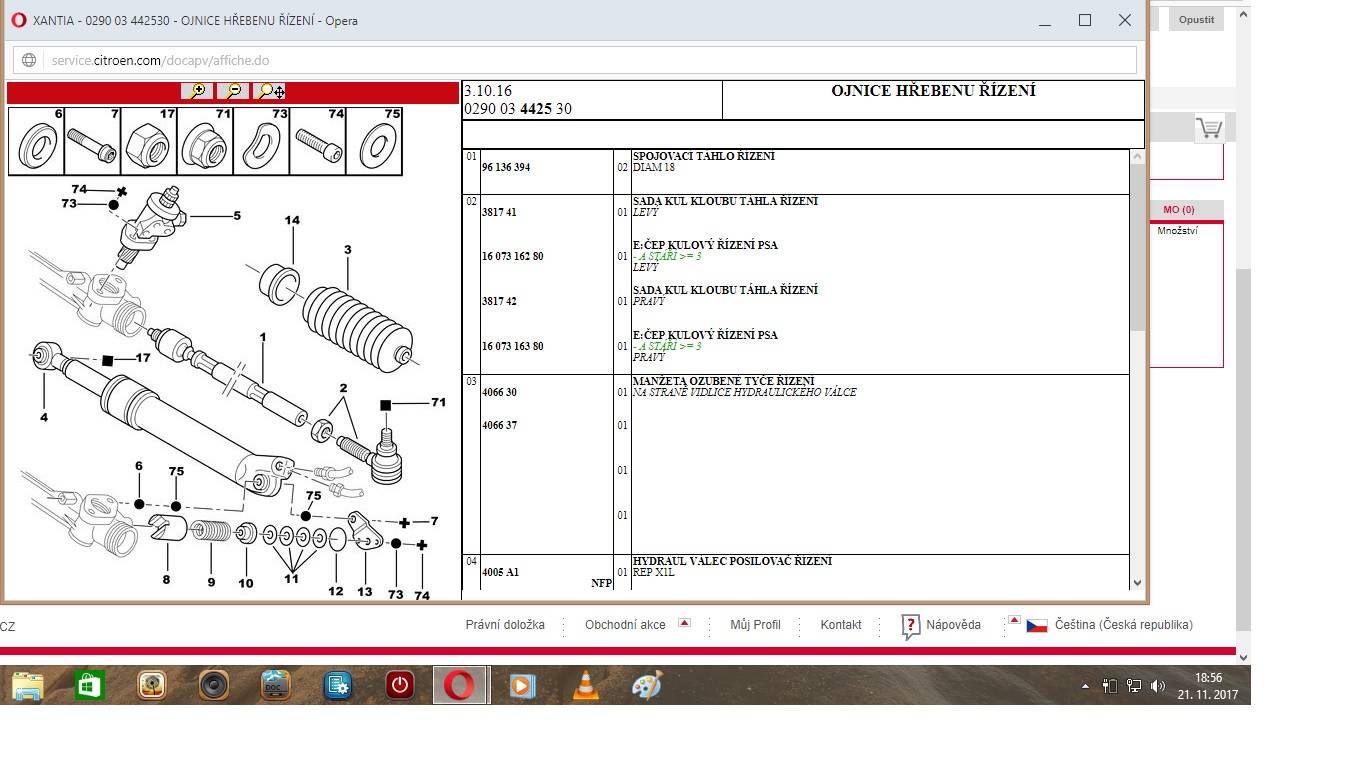Open the media player taskbar icon
The image size is (1366, 768).
pyautogui.click(x=523, y=686)
